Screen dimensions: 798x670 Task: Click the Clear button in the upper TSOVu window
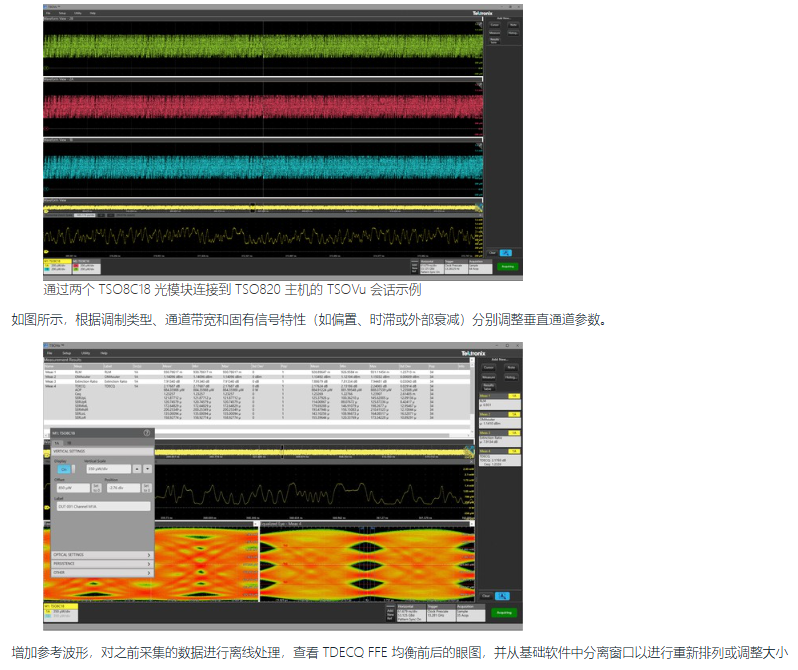click(x=492, y=253)
